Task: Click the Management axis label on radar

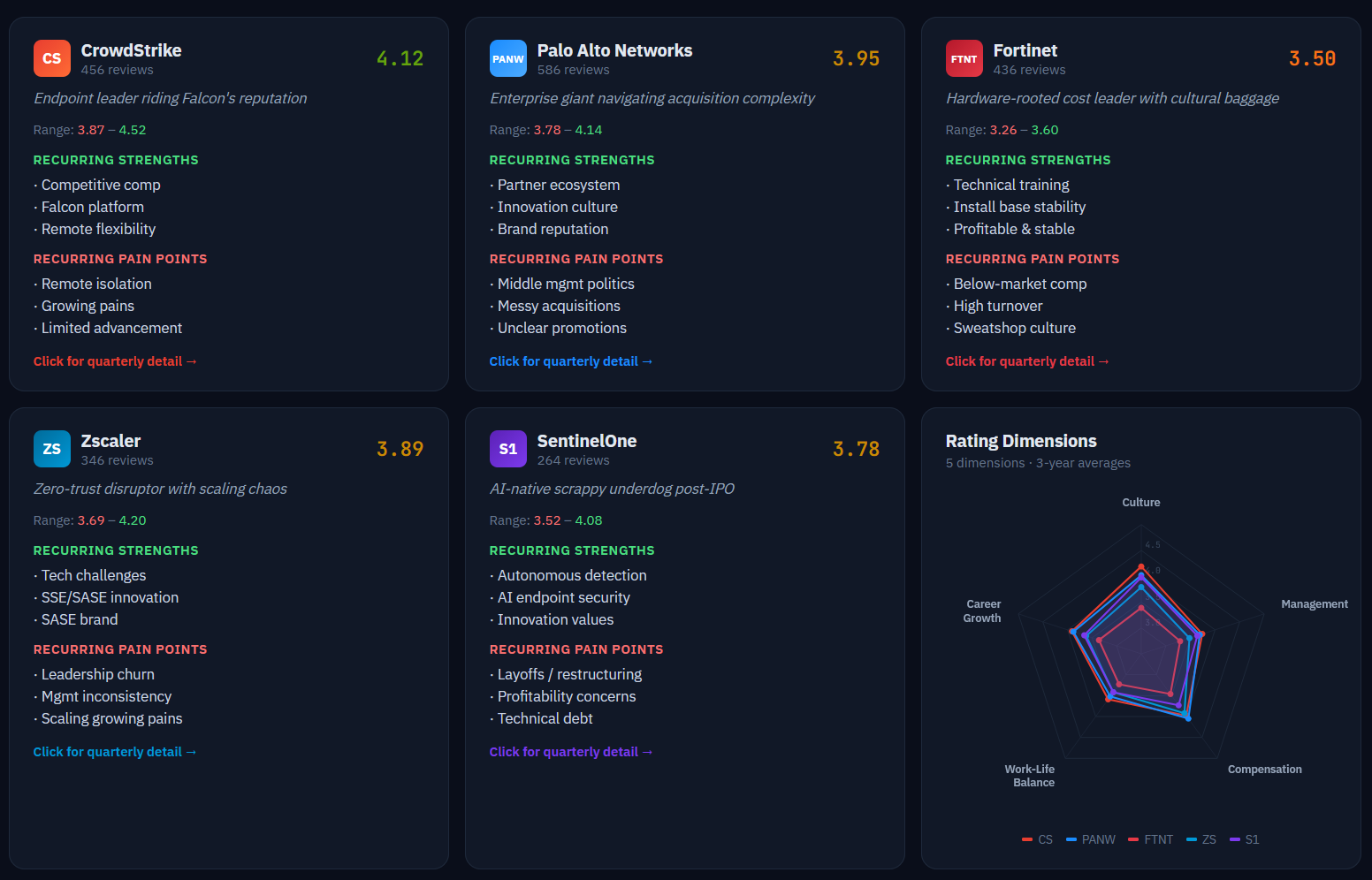Action: tap(1315, 604)
